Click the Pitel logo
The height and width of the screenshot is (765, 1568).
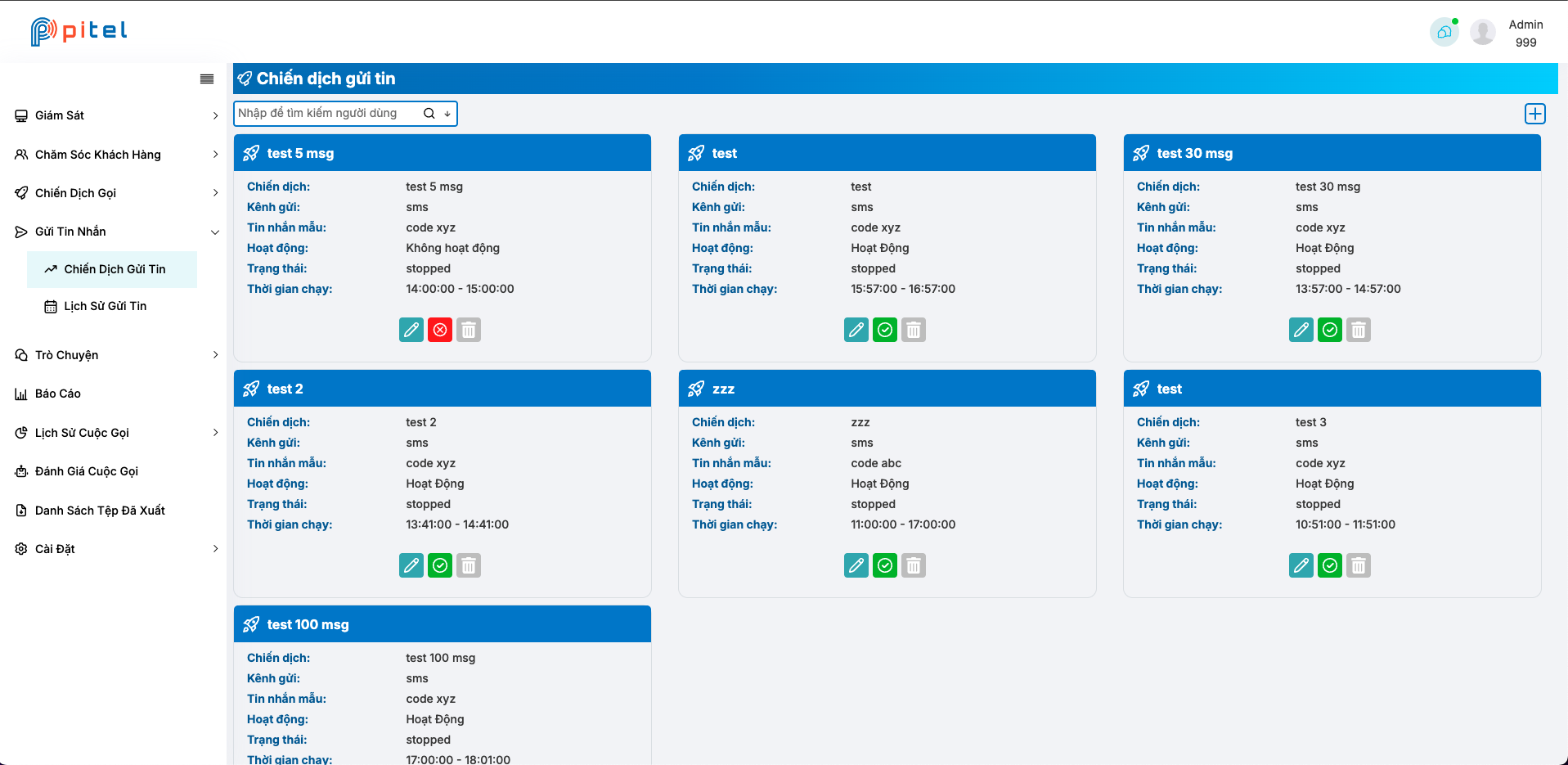point(79,31)
